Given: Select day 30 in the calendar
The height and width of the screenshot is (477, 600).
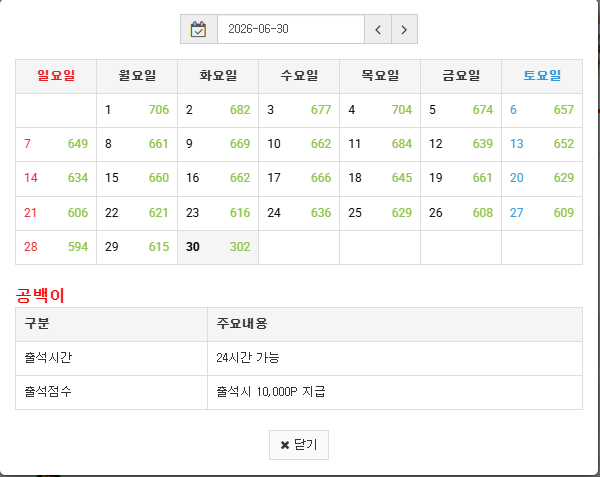Looking at the screenshot, I should 218,247.
